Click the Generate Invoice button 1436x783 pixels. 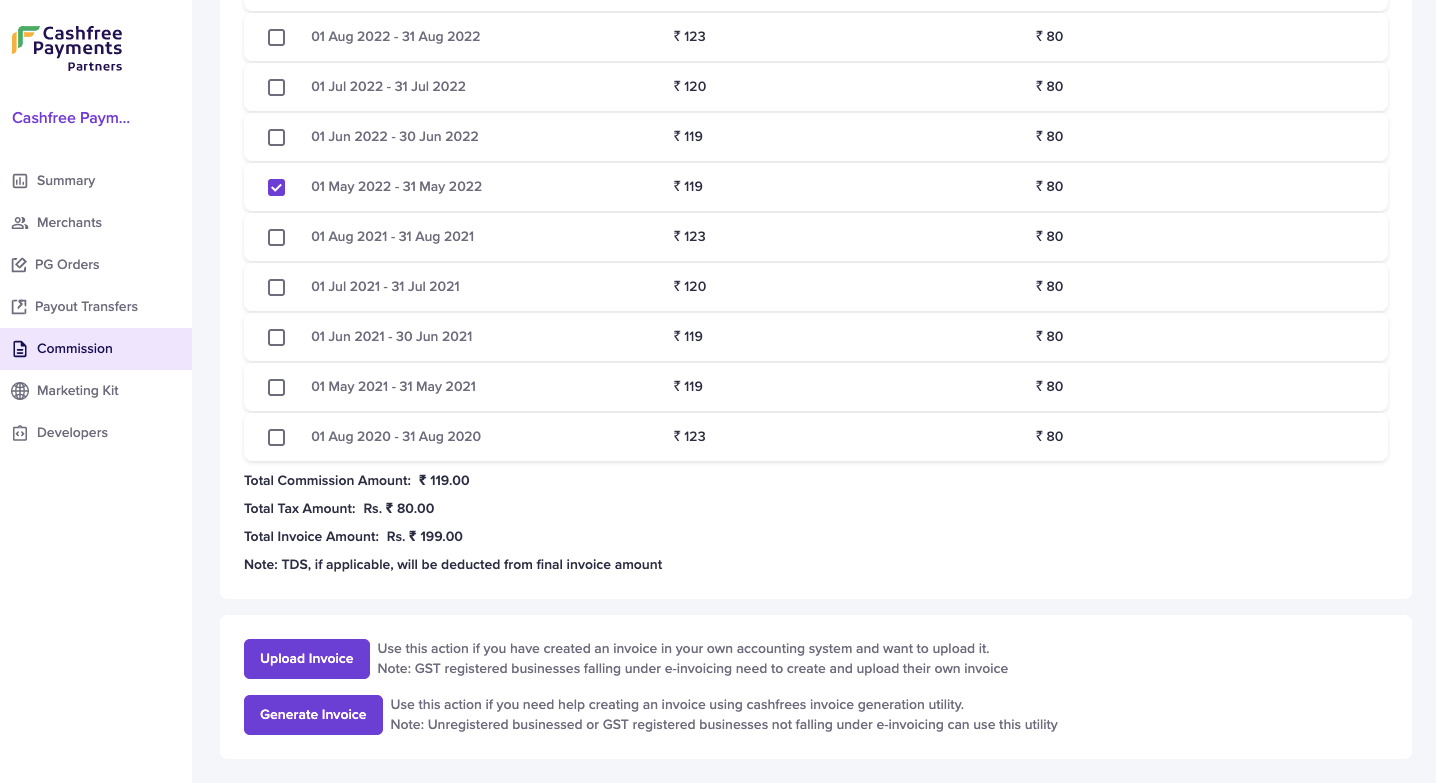(313, 715)
